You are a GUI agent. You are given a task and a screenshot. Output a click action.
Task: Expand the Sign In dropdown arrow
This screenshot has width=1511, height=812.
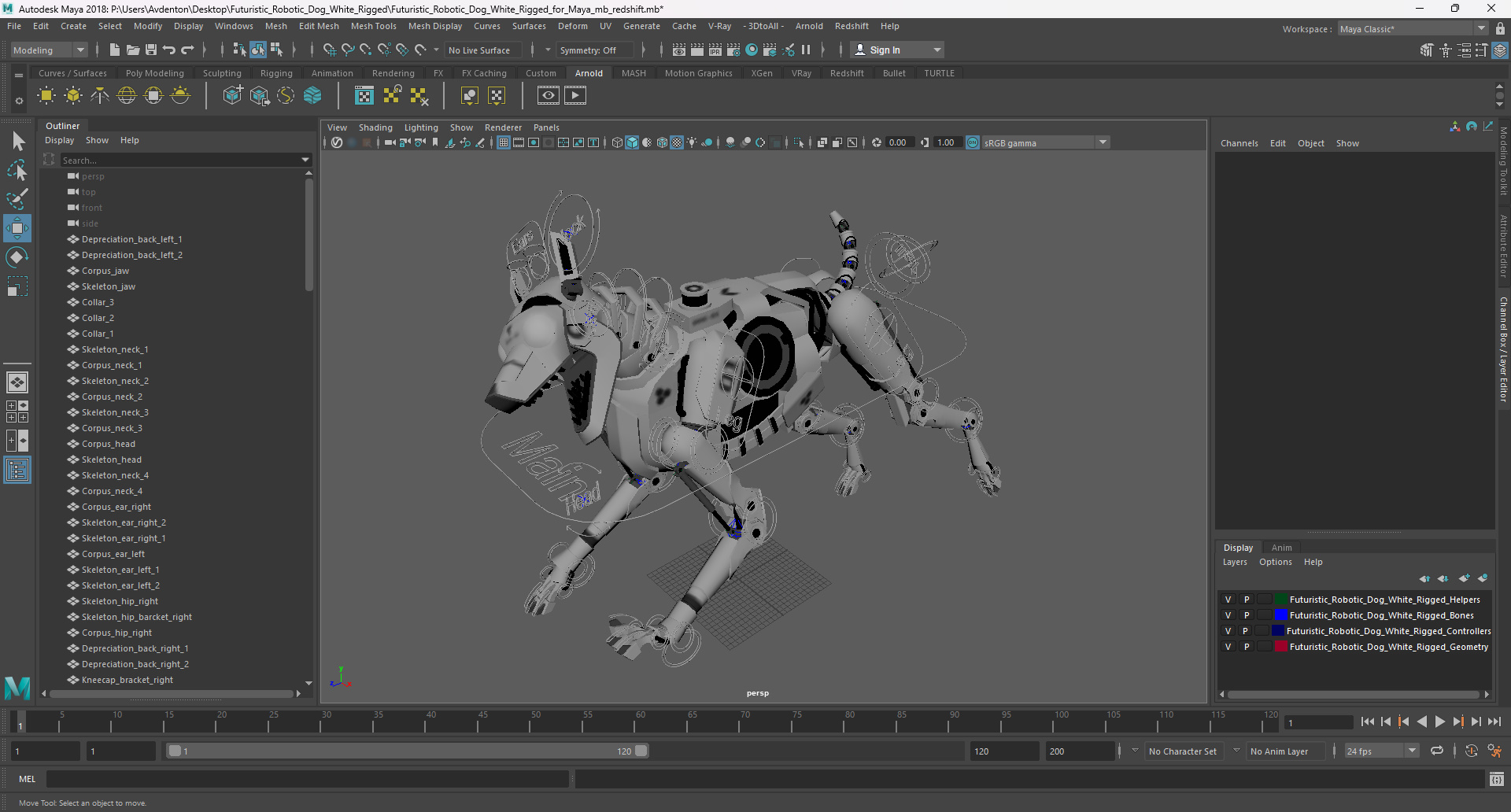pos(937,50)
